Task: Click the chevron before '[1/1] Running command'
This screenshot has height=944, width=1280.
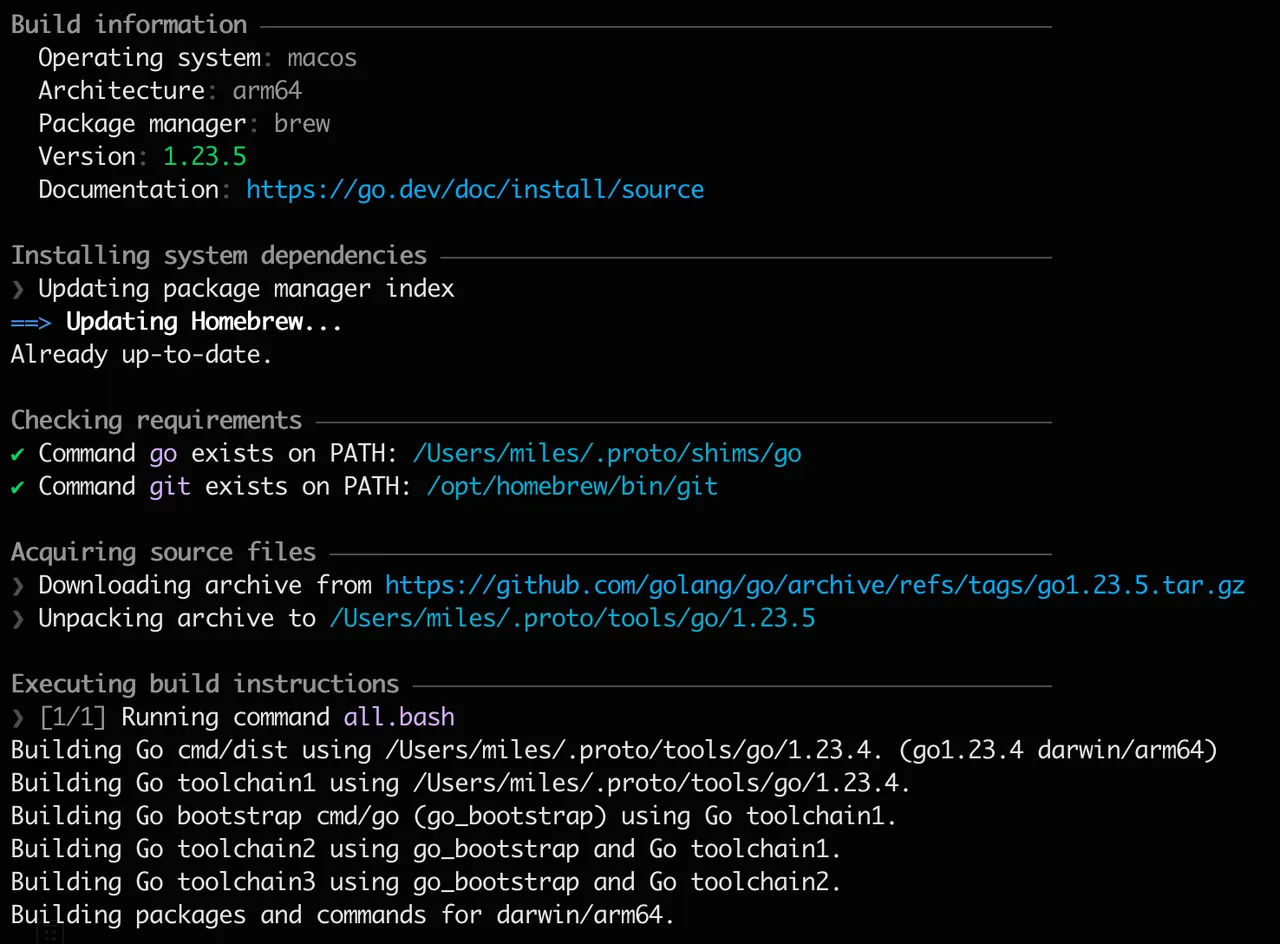Action: tap(18, 718)
